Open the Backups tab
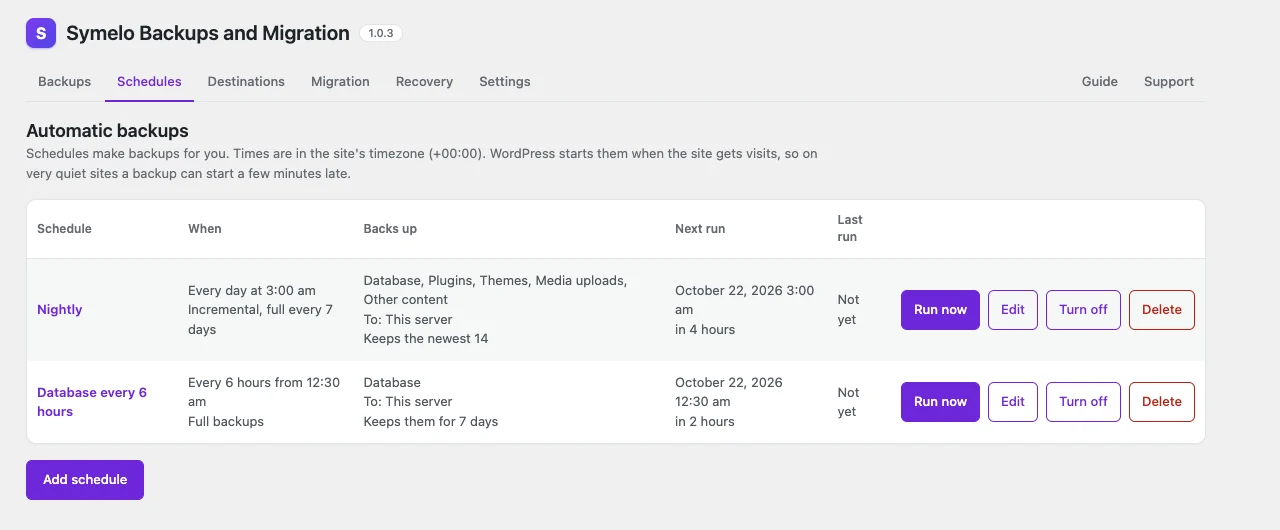1280x530 pixels. click(x=64, y=81)
